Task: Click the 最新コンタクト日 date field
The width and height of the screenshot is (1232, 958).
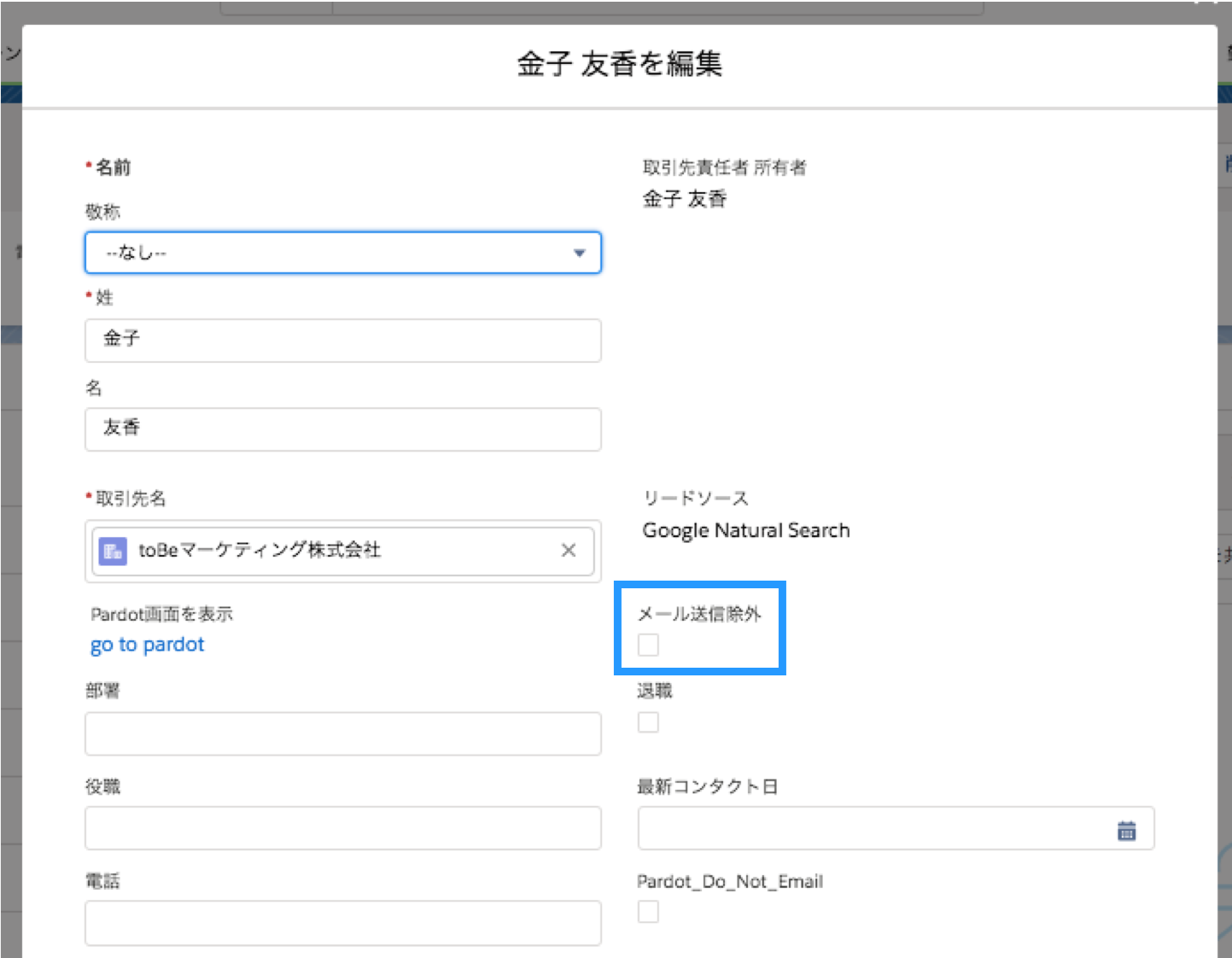Action: point(896,828)
